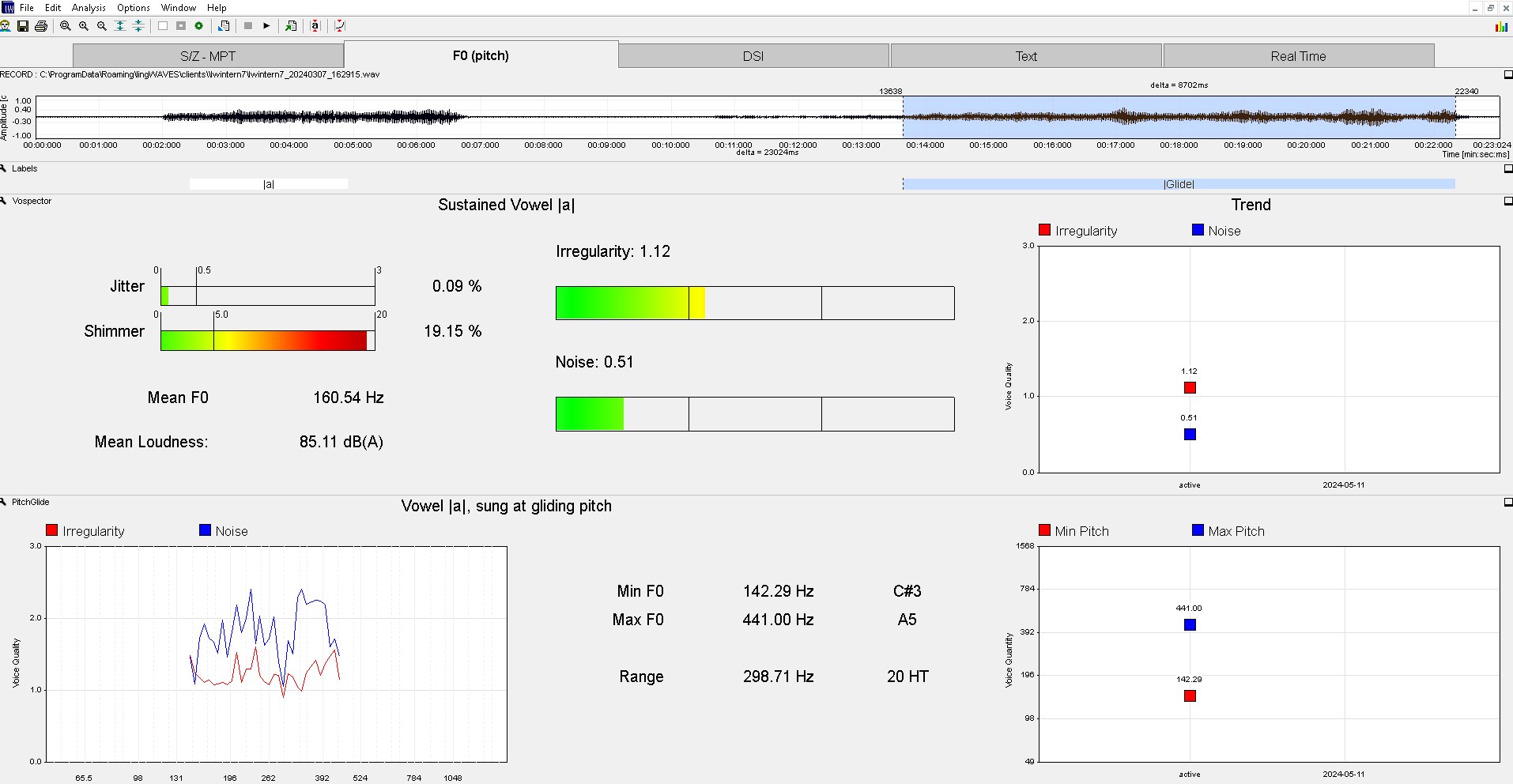Click the tool icon beside PitchGlide
This screenshot has height=784, width=1513.
(4, 502)
